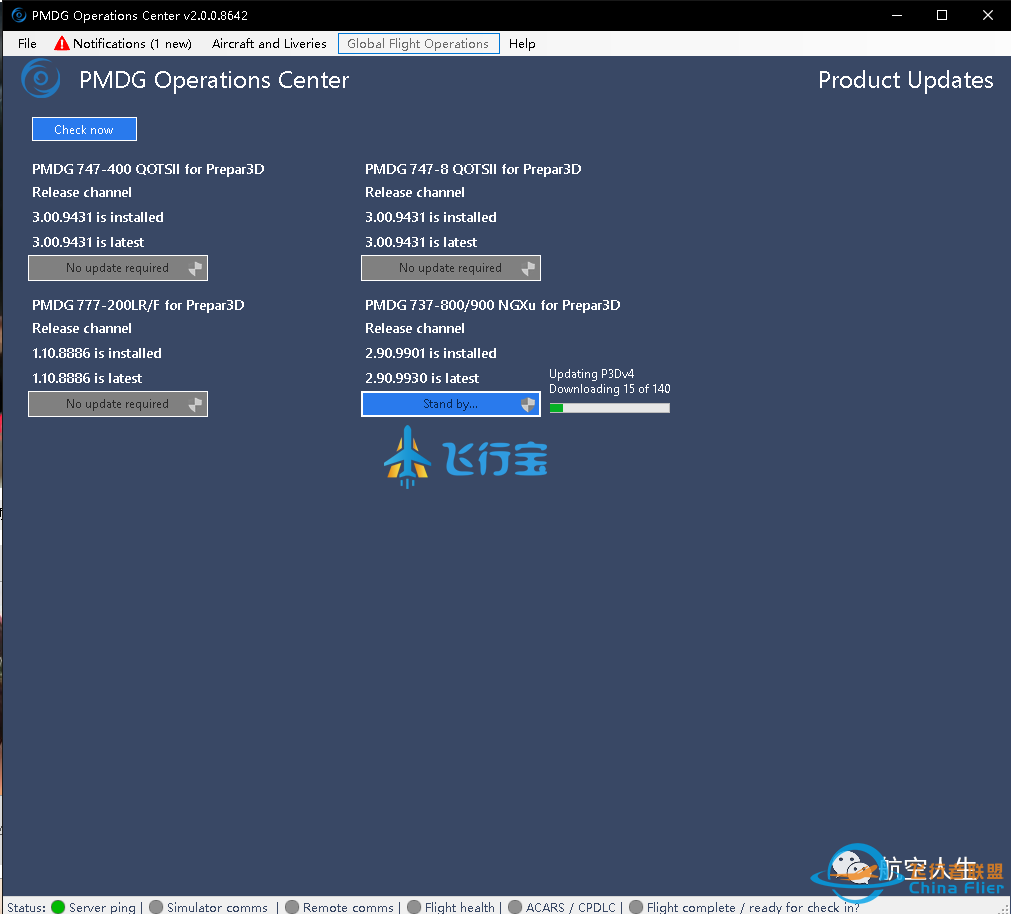Open Notifications (1 new) menu
Image resolution: width=1011 pixels, height=914 pixels.
(x=123, y=44)
